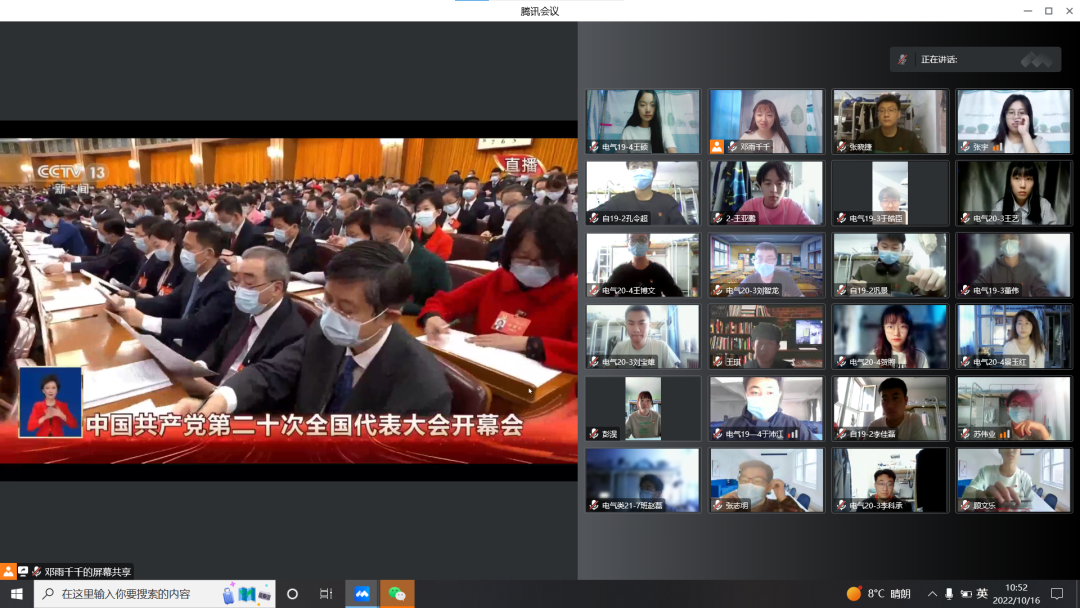Click the 英 input method indicator
Viewport: 1080px width, 608px height.
click(x=982, y=594)
